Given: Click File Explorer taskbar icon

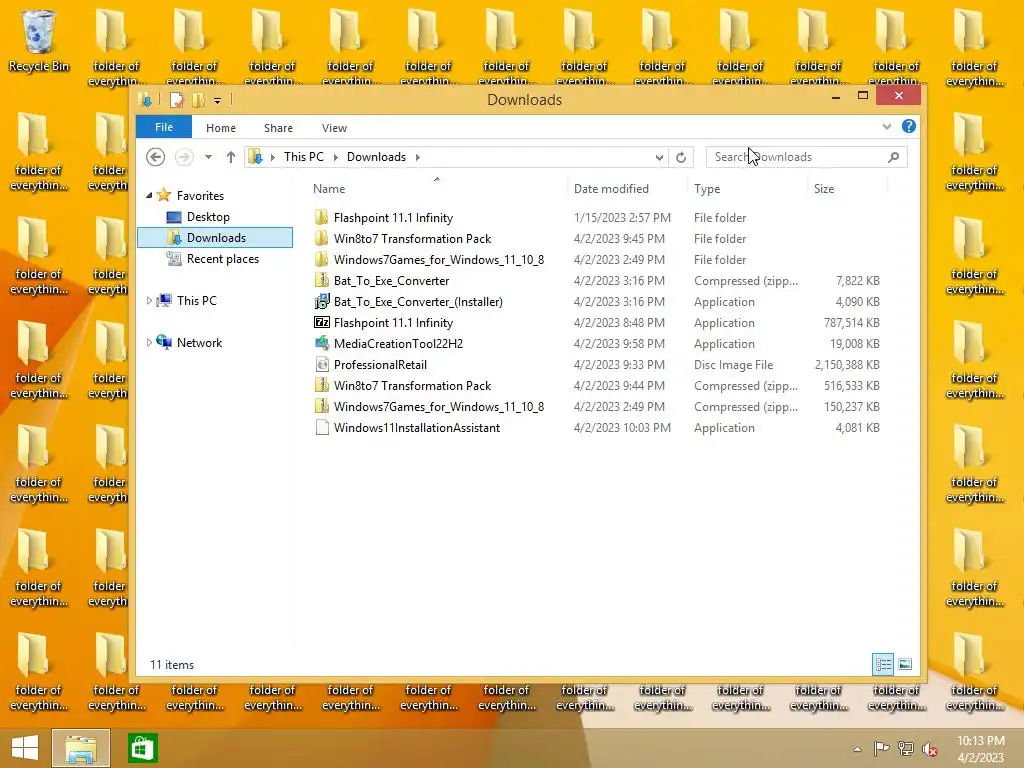Looking at the screenshot, I should (81, 748).
